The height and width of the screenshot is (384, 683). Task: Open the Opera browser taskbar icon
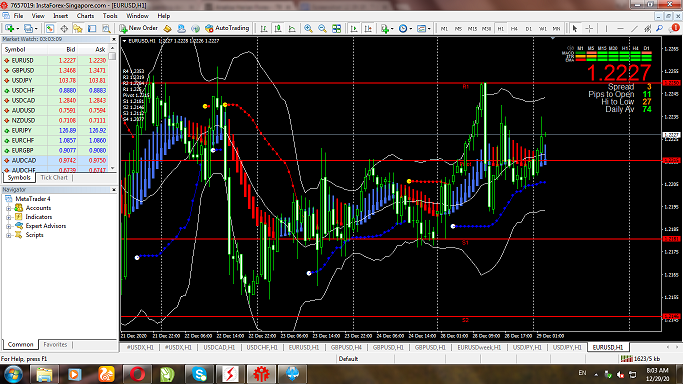(137, 374)
